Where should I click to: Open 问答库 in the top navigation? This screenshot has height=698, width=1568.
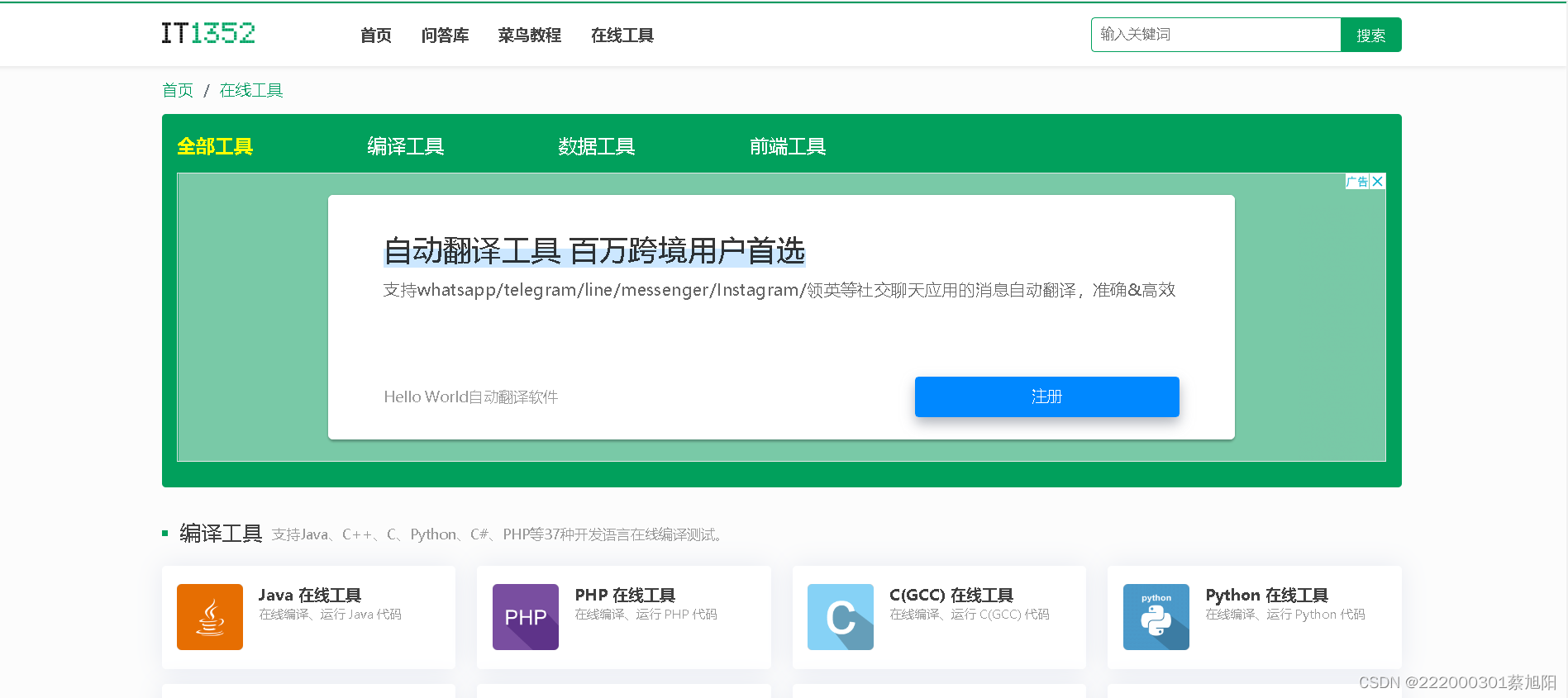[445, 36]
